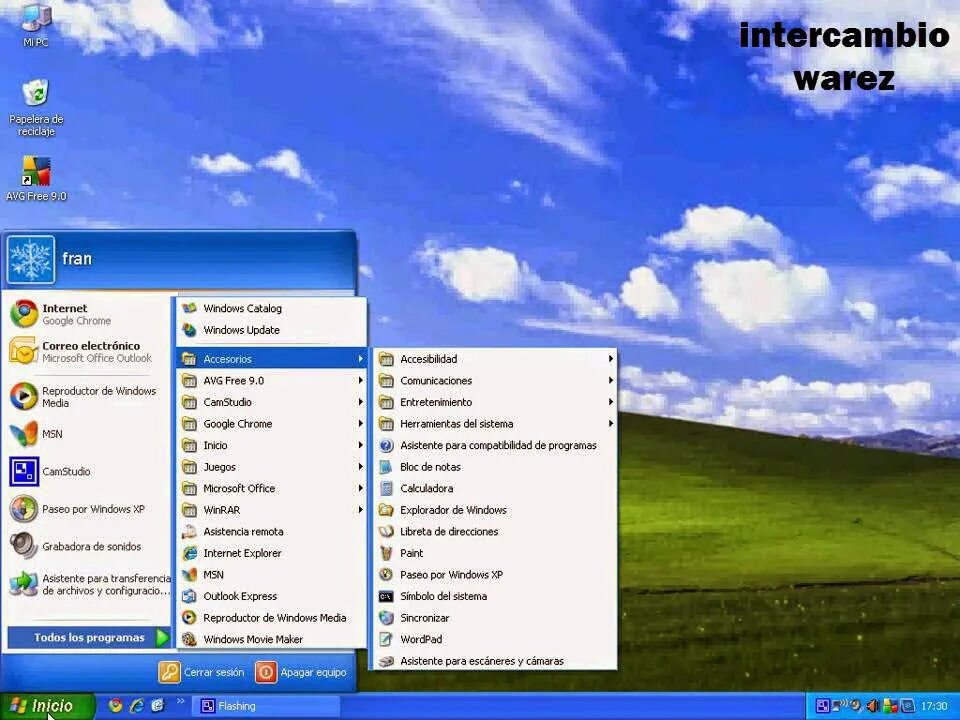Screen dimensions: 960x720
Task: Click the taskbar clock showing 17:30
Action: pyautogui.click(x=934, y=706)
